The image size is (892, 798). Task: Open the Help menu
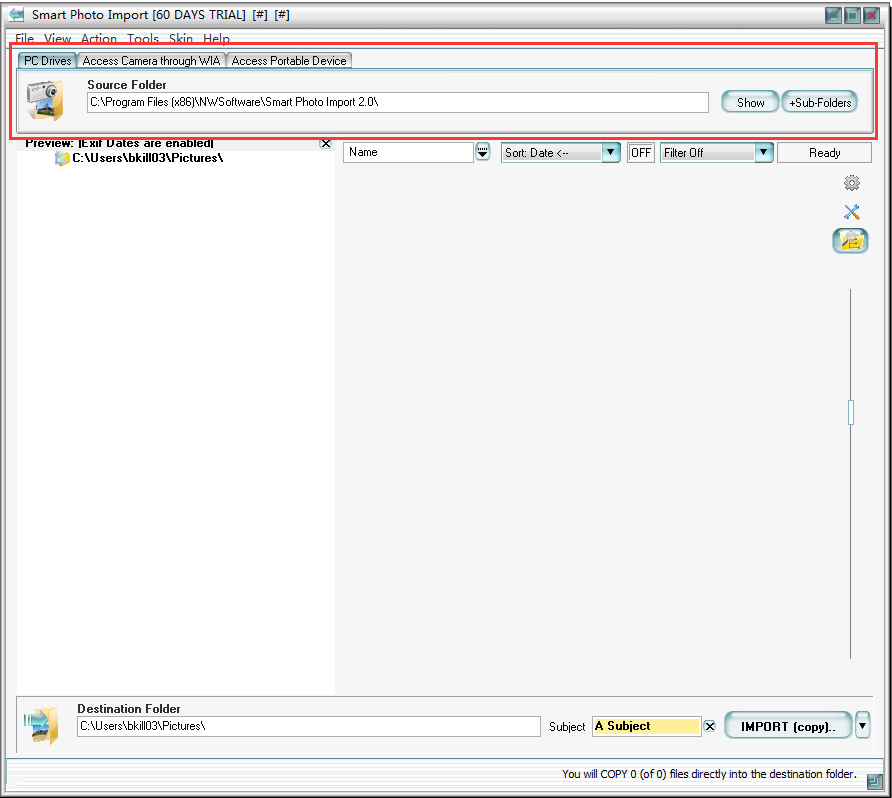click(x=217, y=39)
